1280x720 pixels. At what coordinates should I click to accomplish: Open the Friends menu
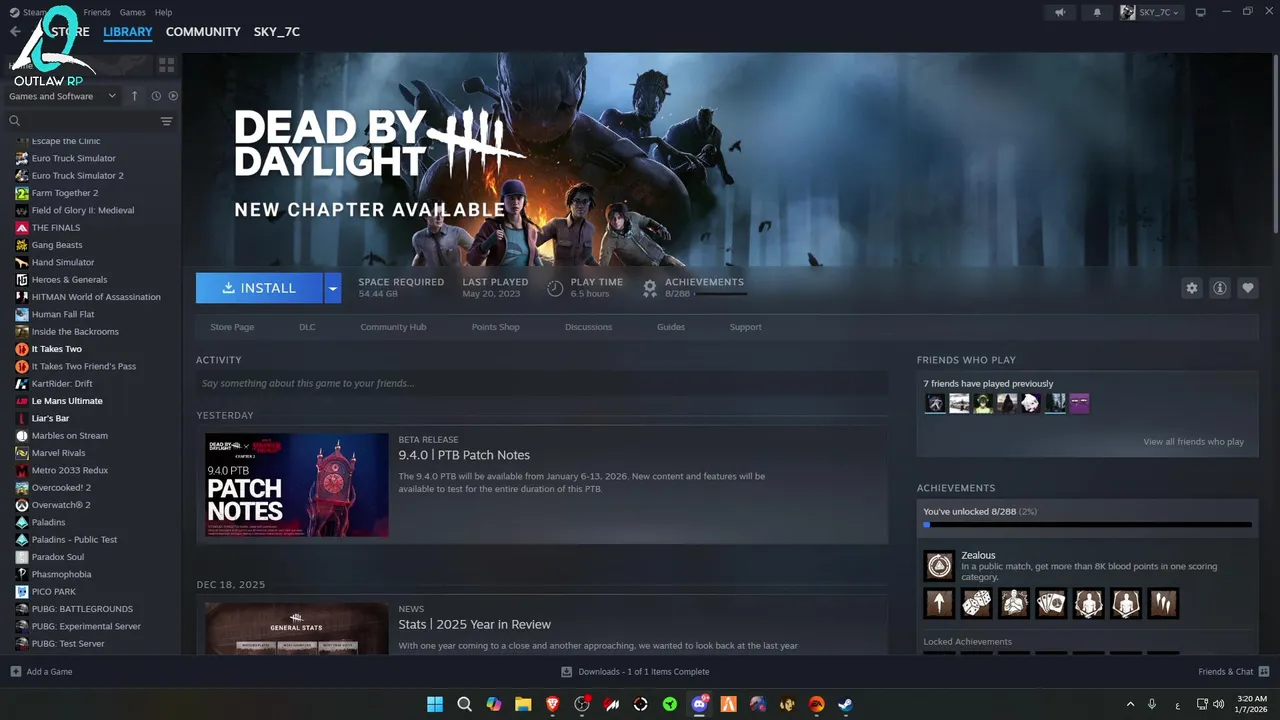pos(97,12)
